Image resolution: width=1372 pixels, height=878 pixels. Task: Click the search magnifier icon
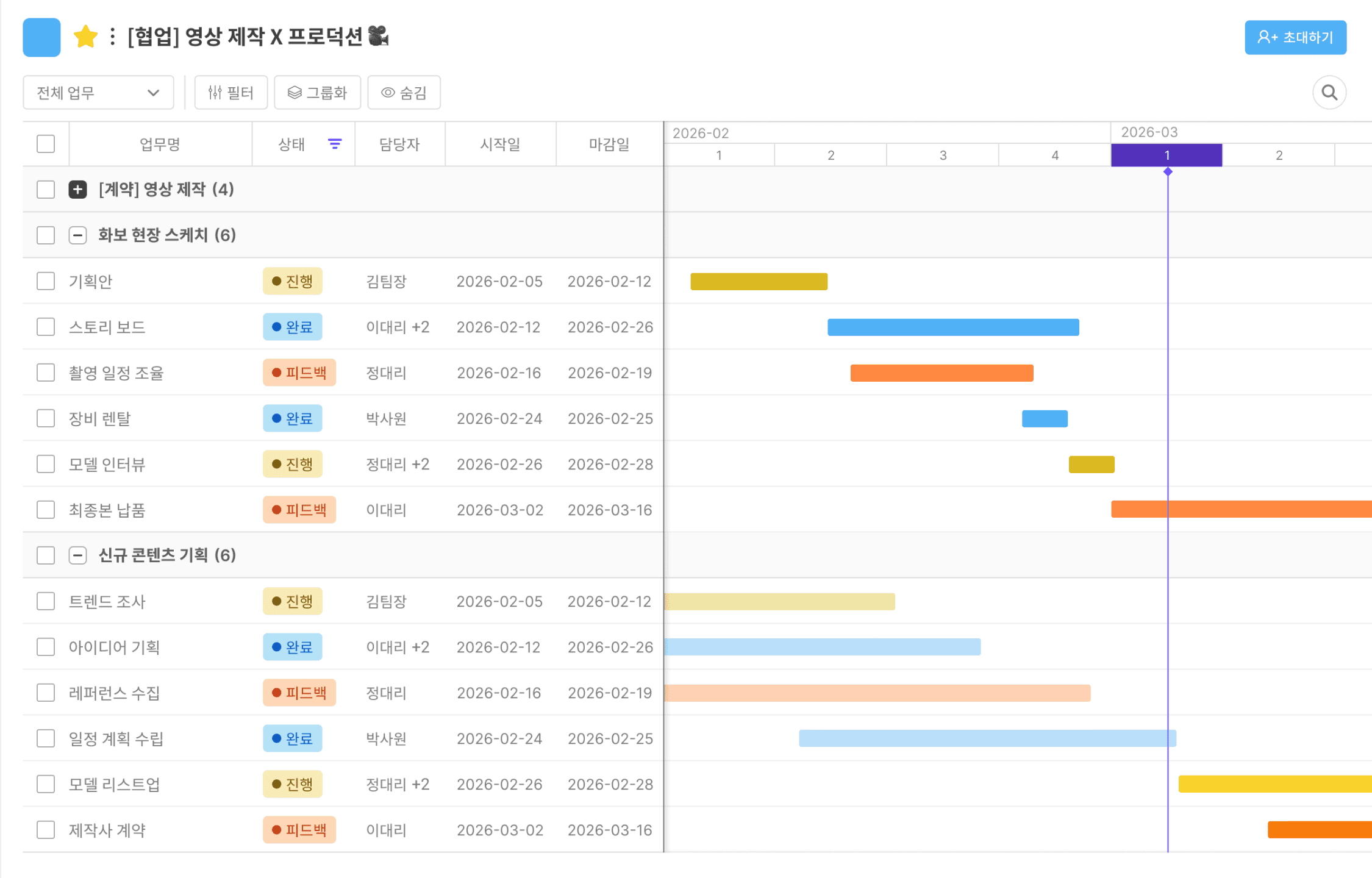(1329, 93)
